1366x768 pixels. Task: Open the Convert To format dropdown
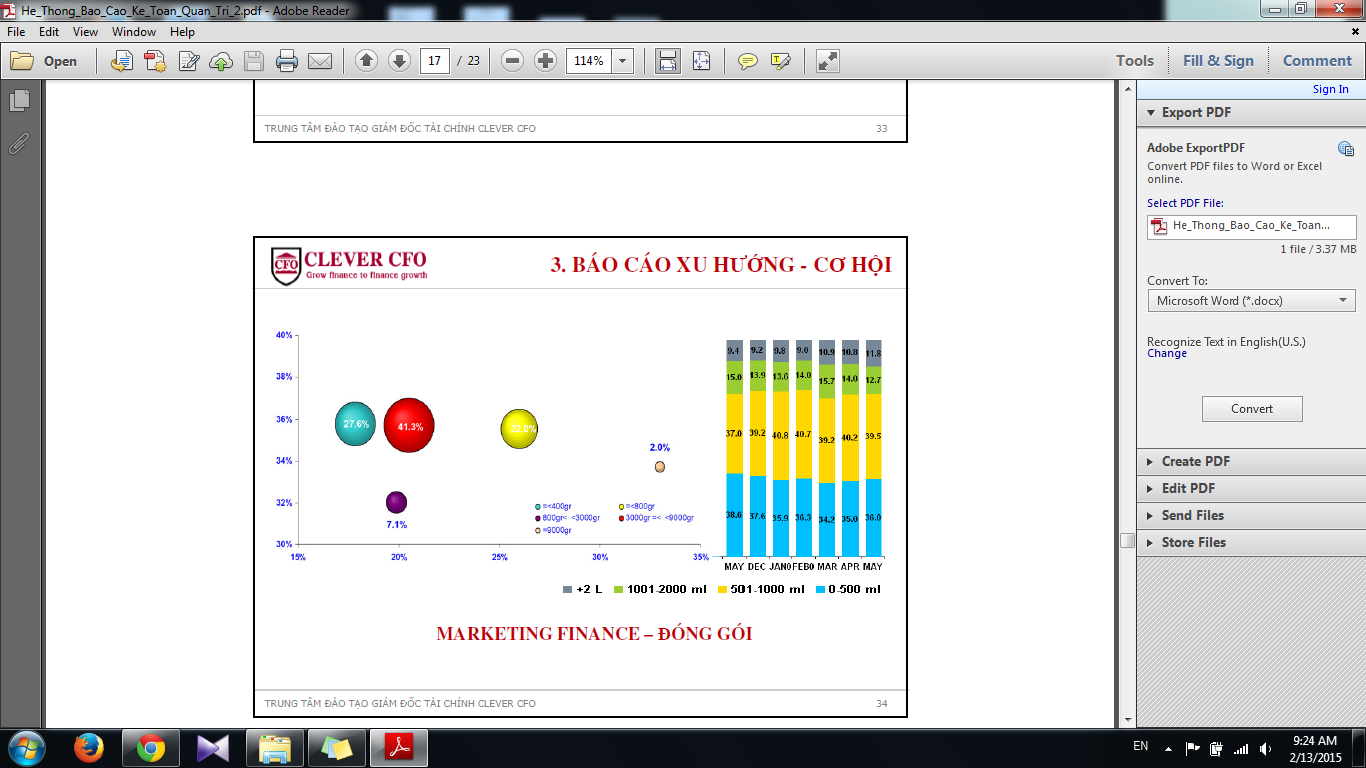[x=1251, y=301]
